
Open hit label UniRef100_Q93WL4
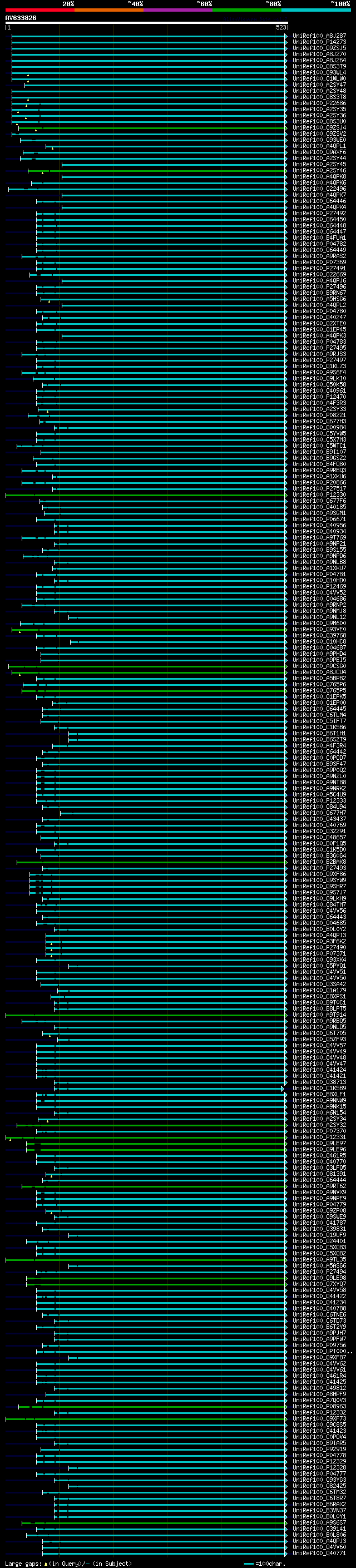click(x=319, y=72)
